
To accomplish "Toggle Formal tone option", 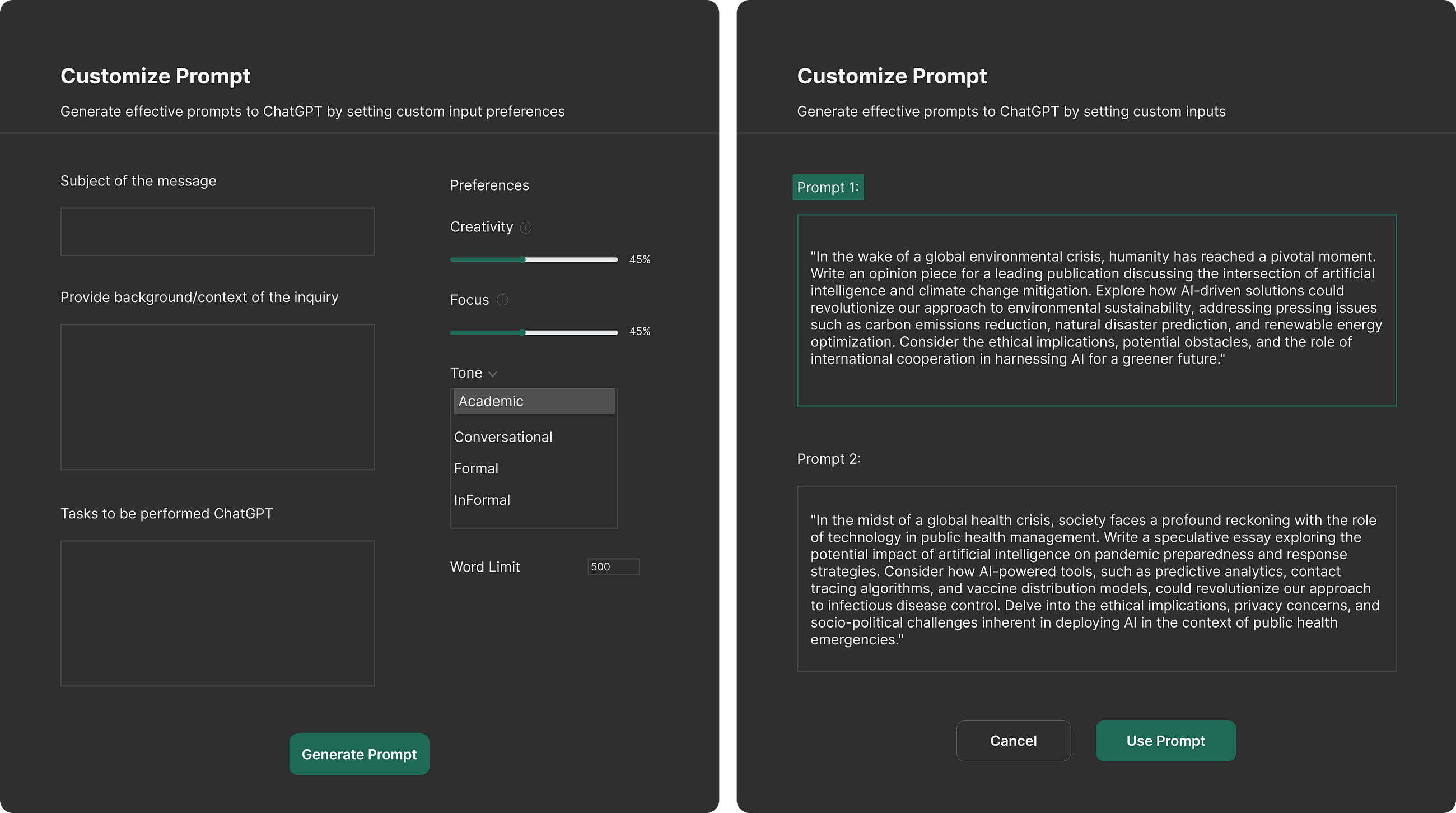I will pyautogui.click(x=477, y=467).
